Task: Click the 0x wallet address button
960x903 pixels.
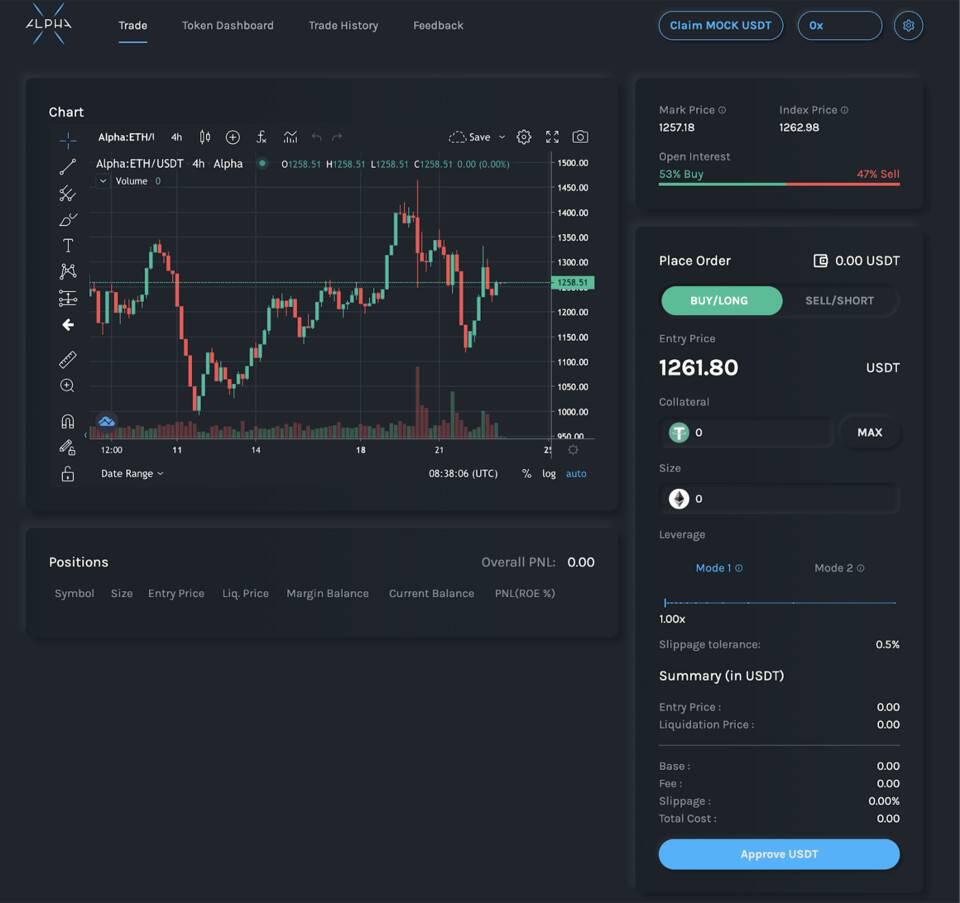Action: (840, 26)
